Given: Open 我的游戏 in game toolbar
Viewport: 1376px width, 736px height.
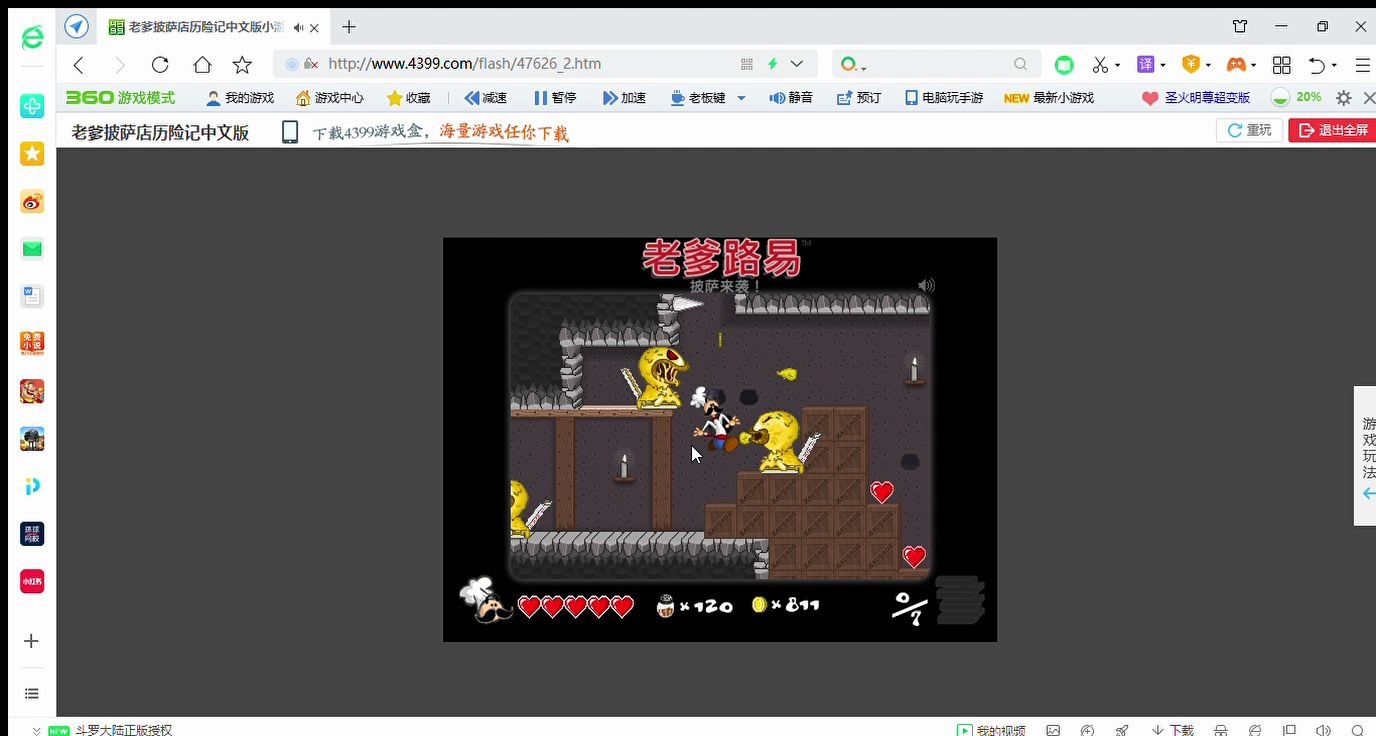Looking at the screenshot, I should [240, 98].
